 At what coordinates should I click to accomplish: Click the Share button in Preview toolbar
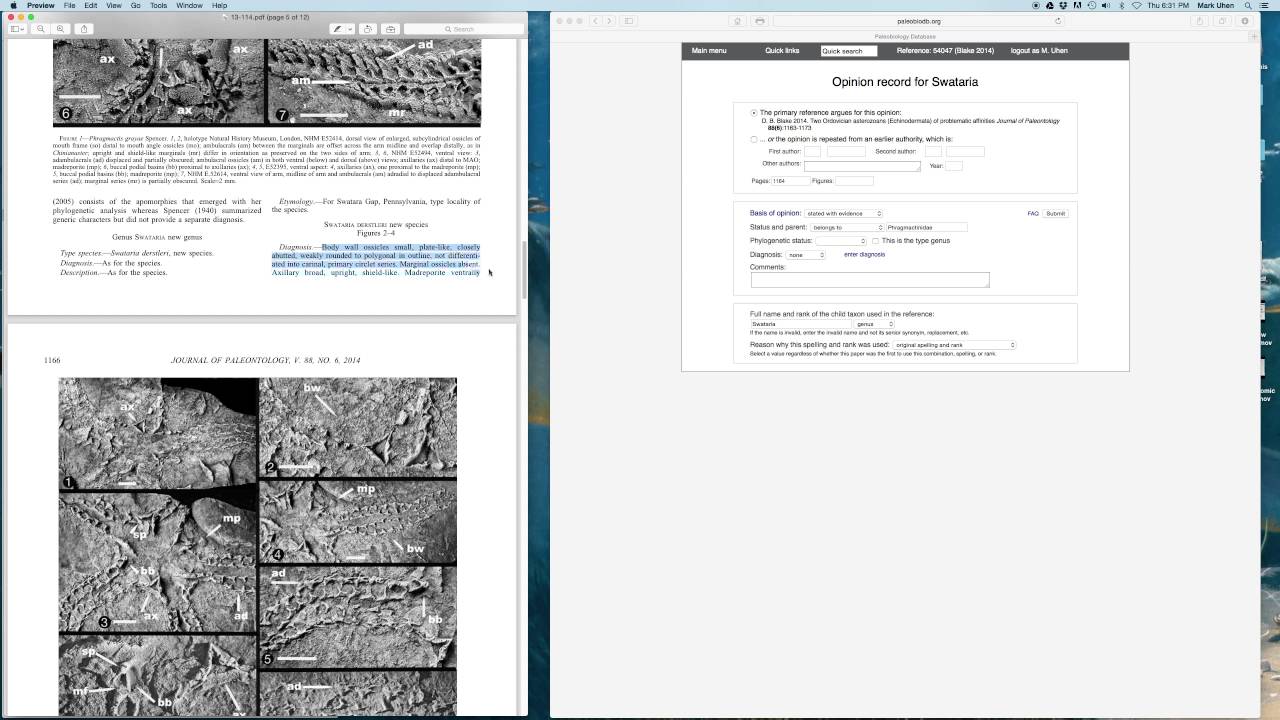(84, 29)
